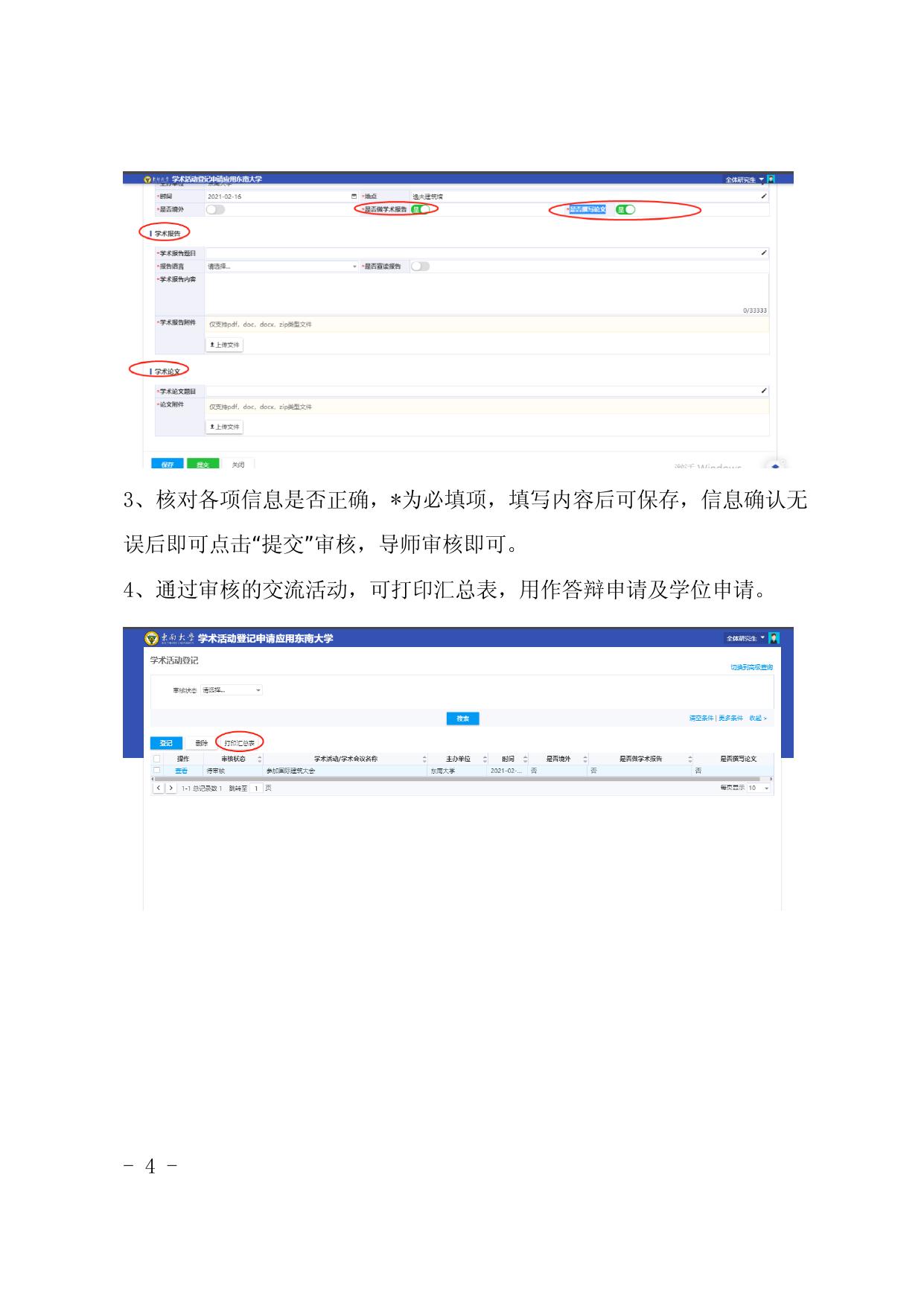Expand the 每页显示 page size dropdown
Screen dimensions: 924x1306
coord(759,788)
